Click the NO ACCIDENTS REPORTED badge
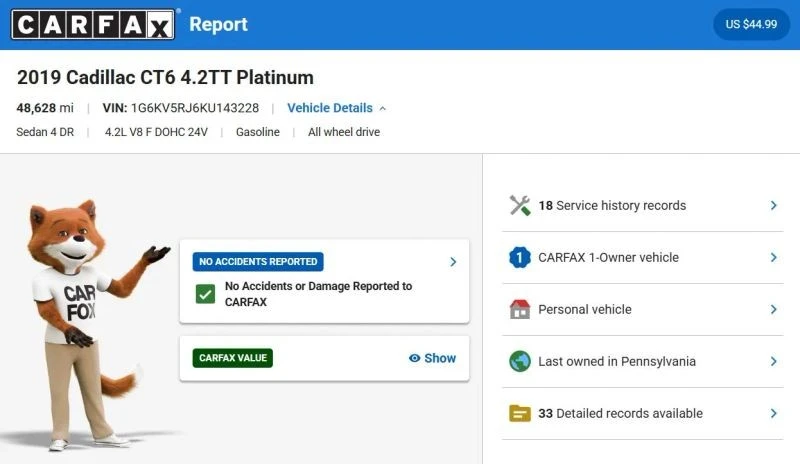800x464 pixels. click(258, 261)
